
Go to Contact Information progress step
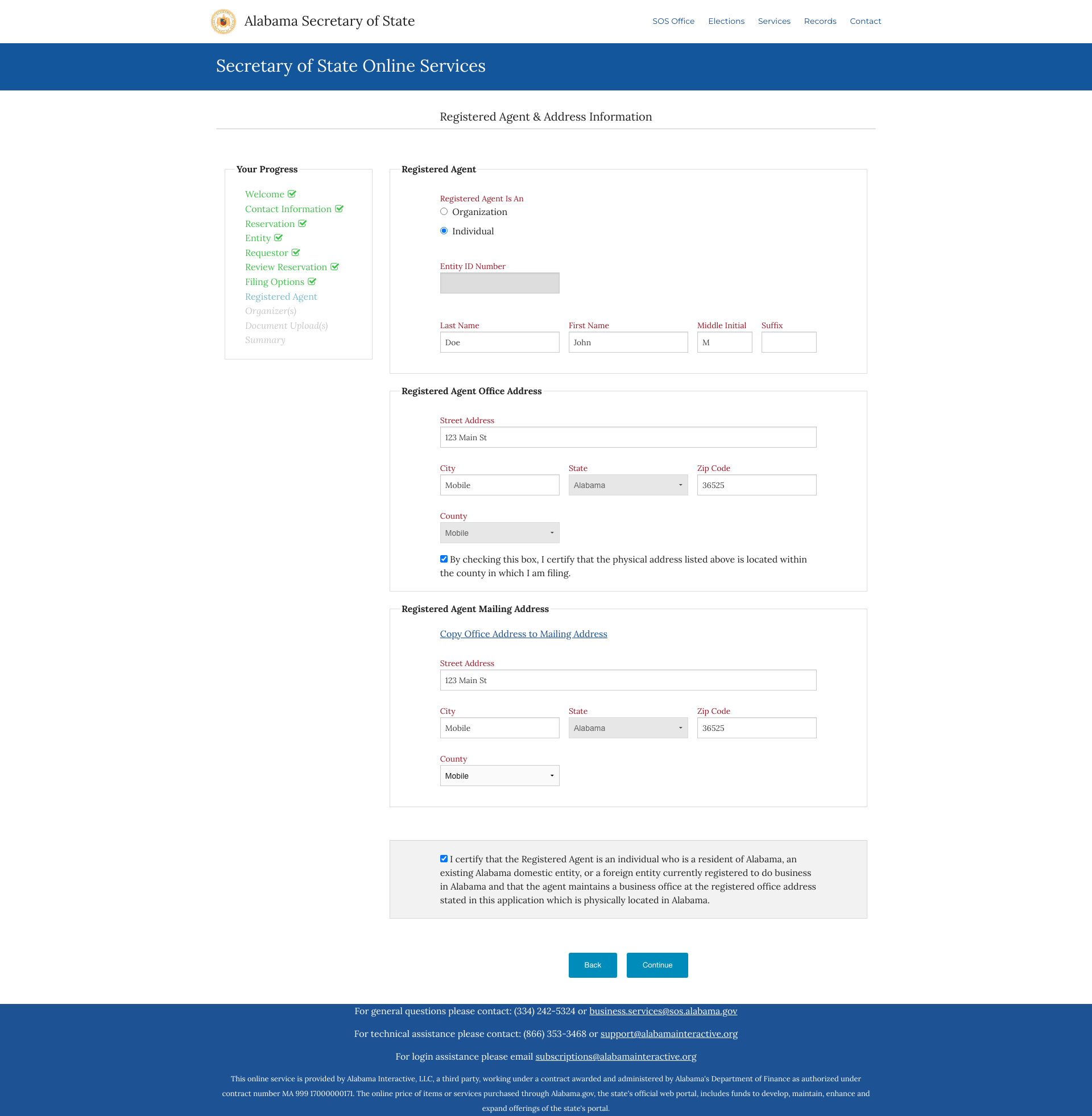(x=288, y=209)
